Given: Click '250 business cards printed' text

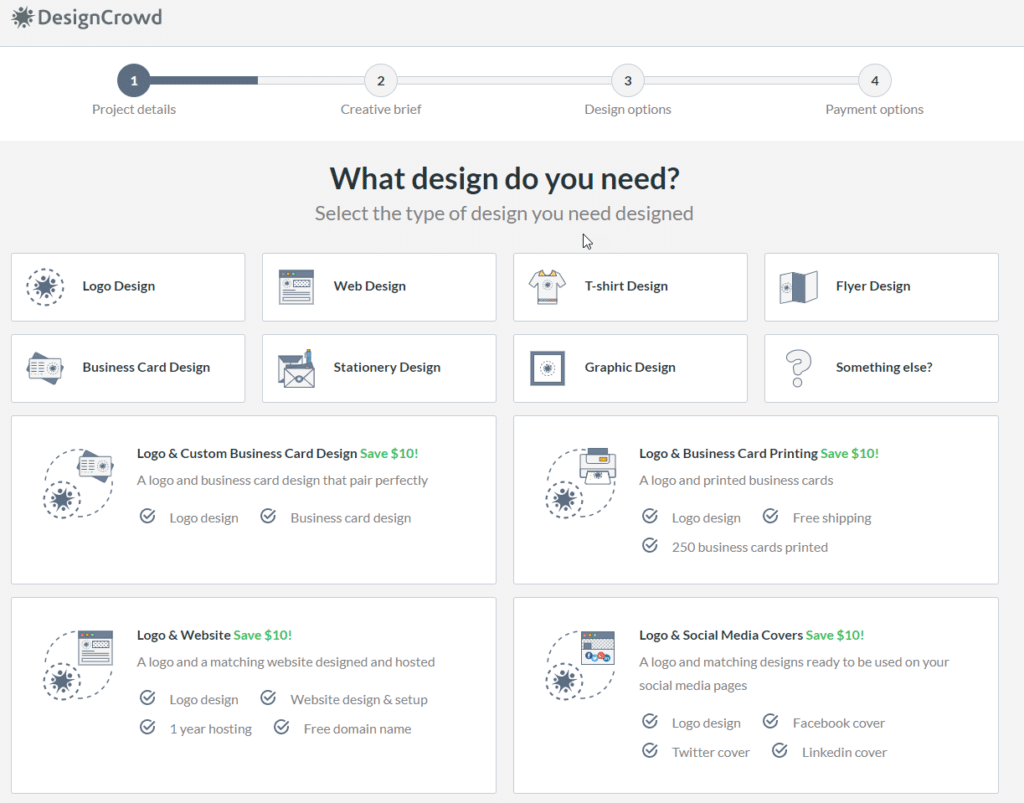Looking at the screenshot, I should (x=750, y=547).
